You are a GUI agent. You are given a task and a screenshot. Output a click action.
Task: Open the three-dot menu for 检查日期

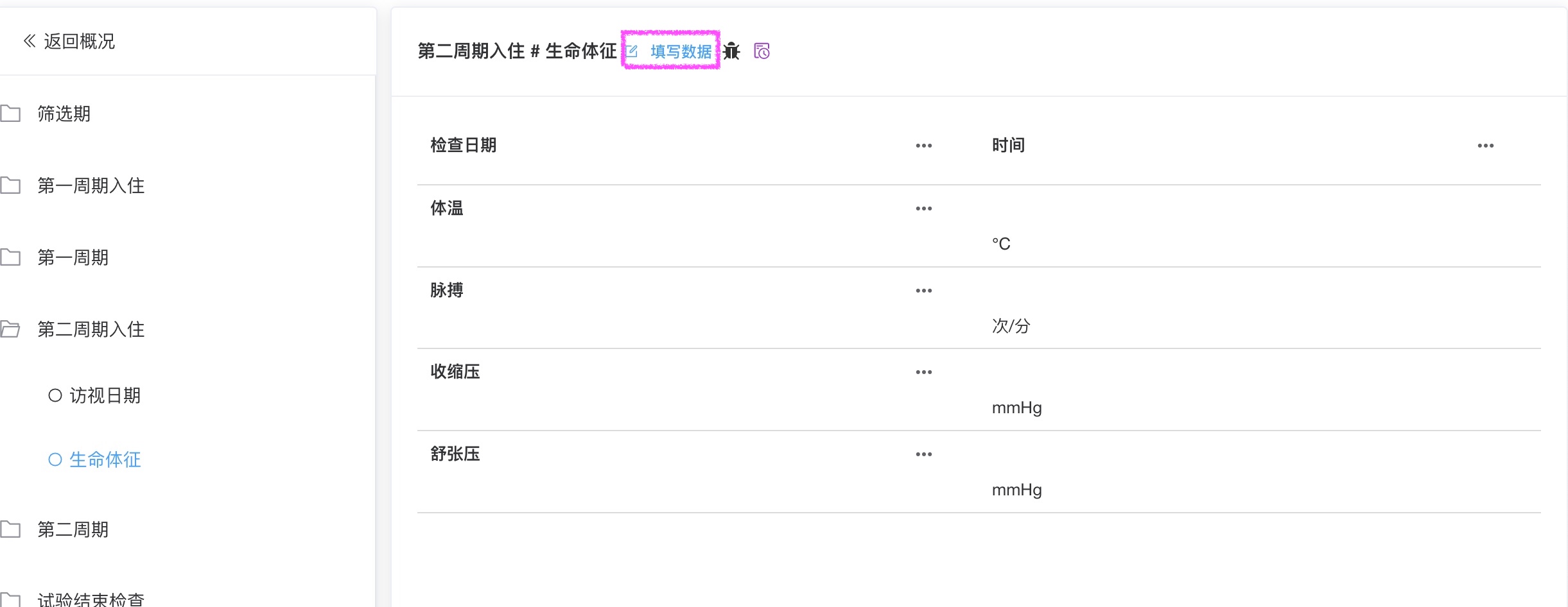coord(923,146)
